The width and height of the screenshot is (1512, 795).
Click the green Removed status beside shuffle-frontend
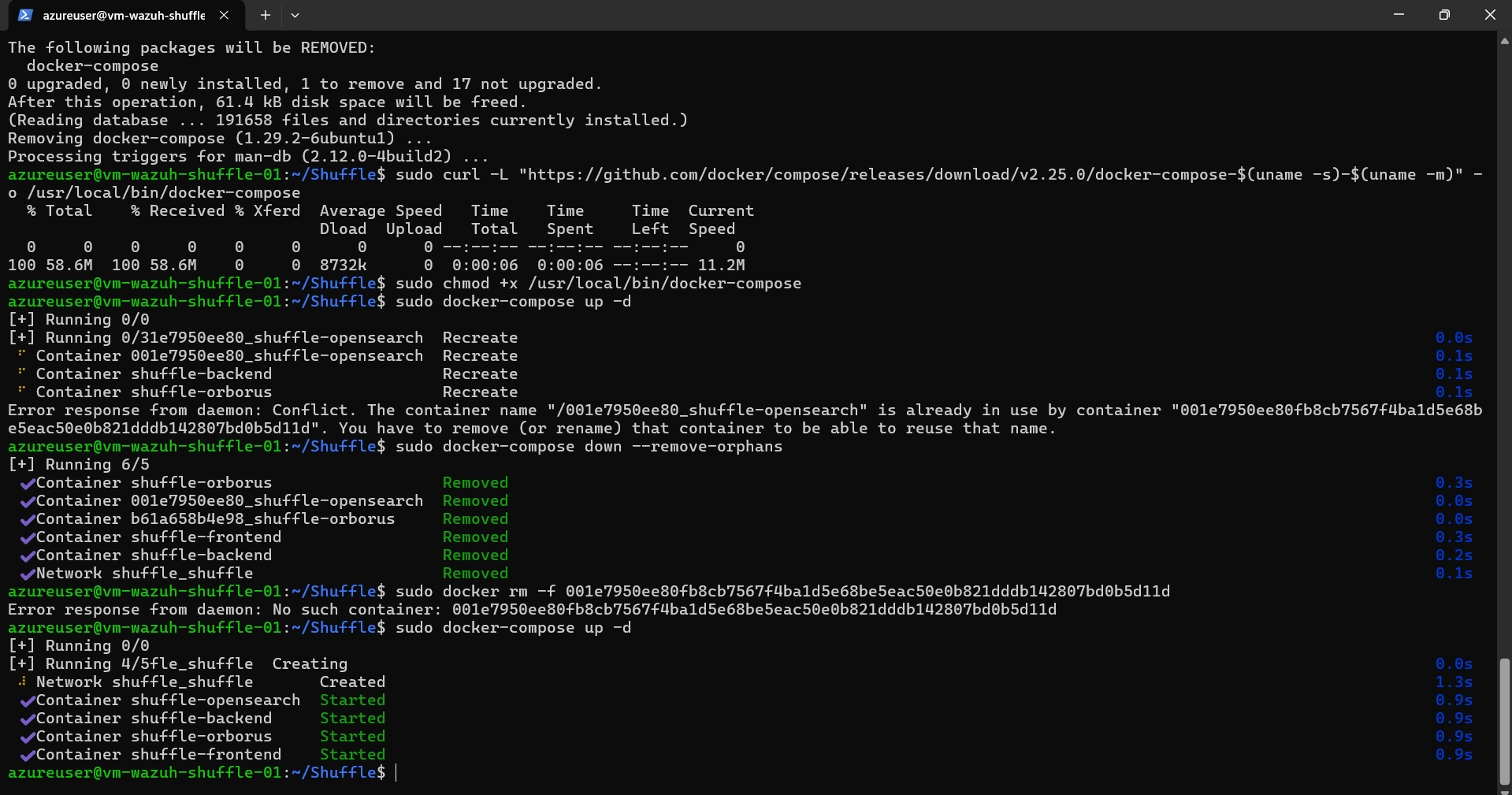pos(474,537)
